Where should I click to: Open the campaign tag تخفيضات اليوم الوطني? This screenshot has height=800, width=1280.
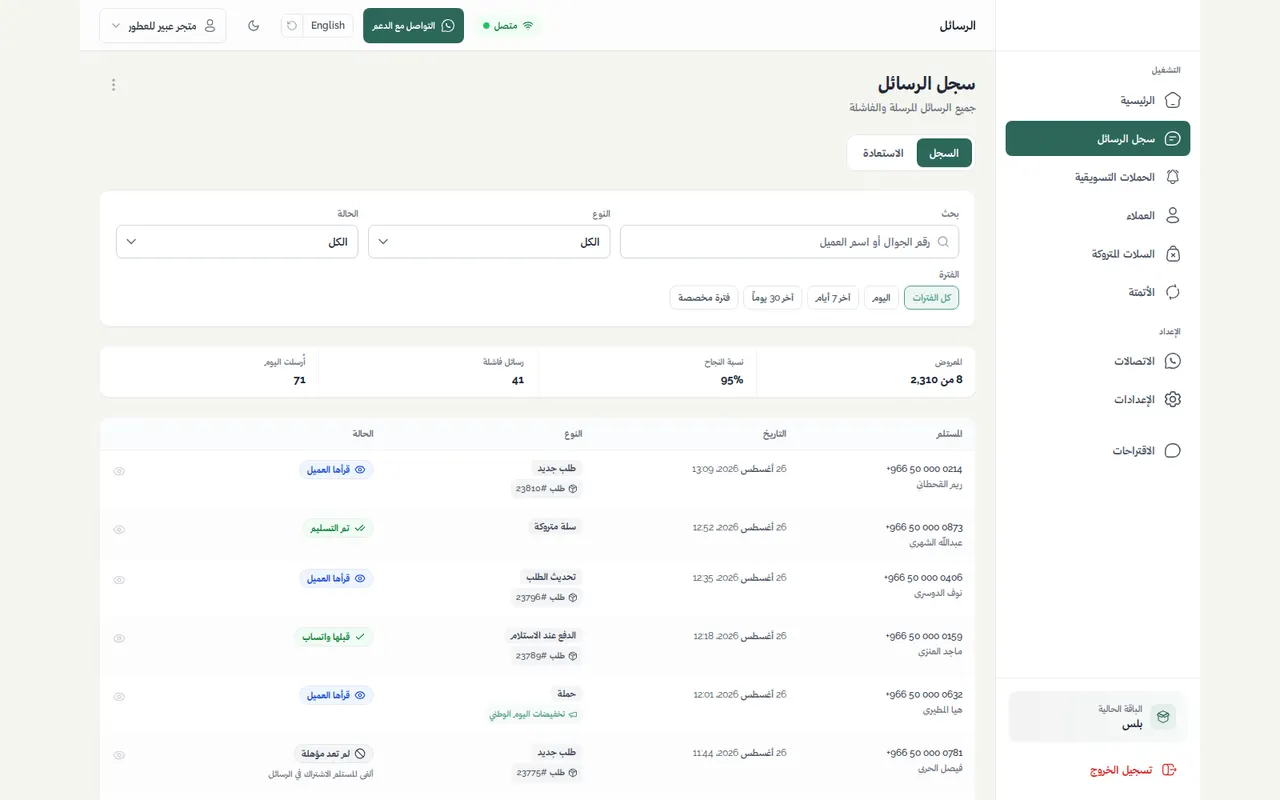tap(534, 715)
